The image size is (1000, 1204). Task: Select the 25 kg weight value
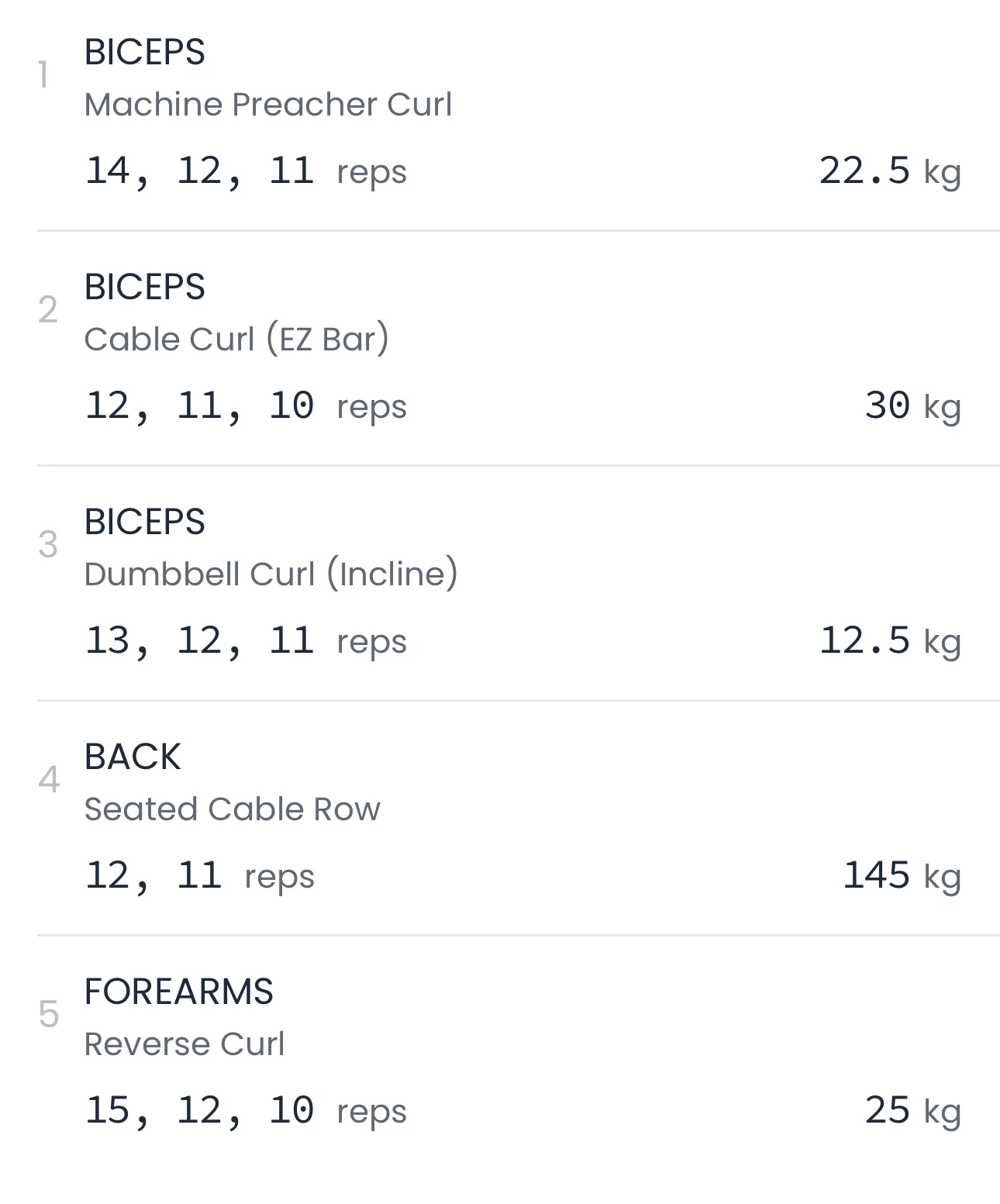click(912, 1111)
